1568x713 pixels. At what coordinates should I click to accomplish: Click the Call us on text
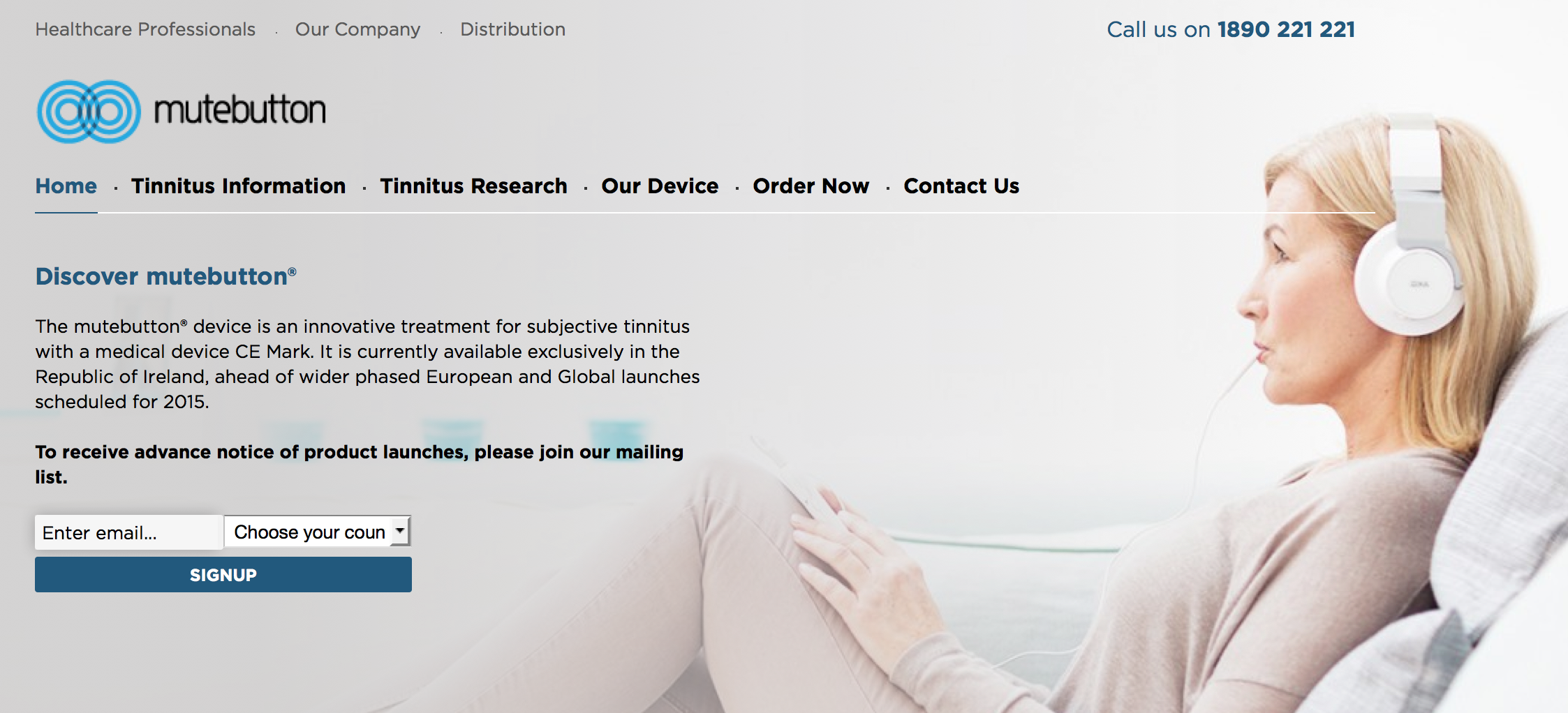click(1159, 29)
